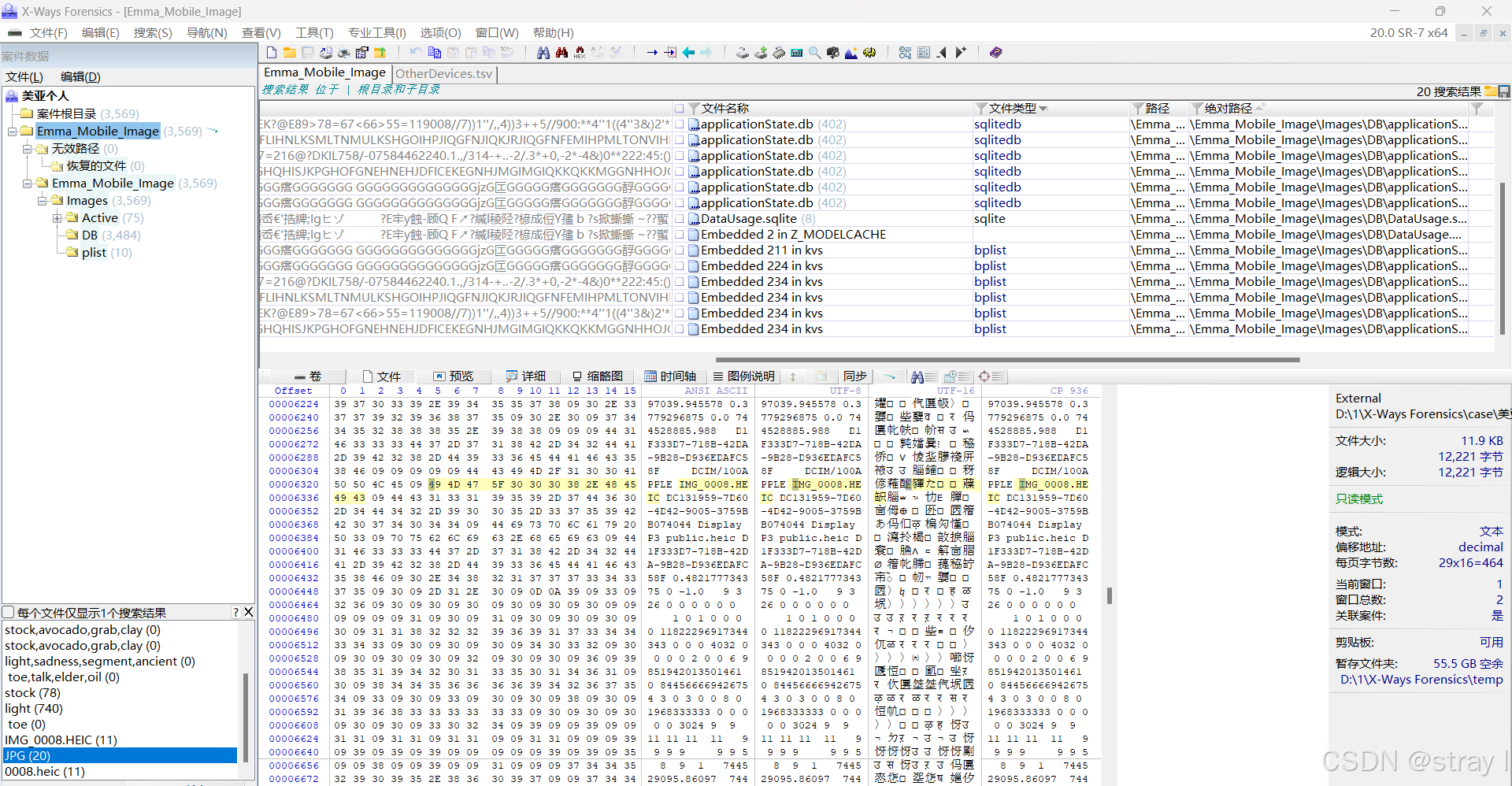Click the 同步 sync button
The height and width of the screenshot is (786, 1512).
(855, 376)
